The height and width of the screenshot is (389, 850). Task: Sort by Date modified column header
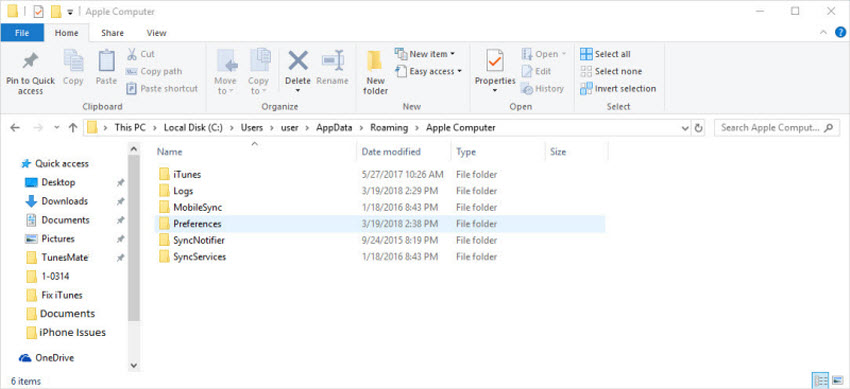[x=403, y=152]
